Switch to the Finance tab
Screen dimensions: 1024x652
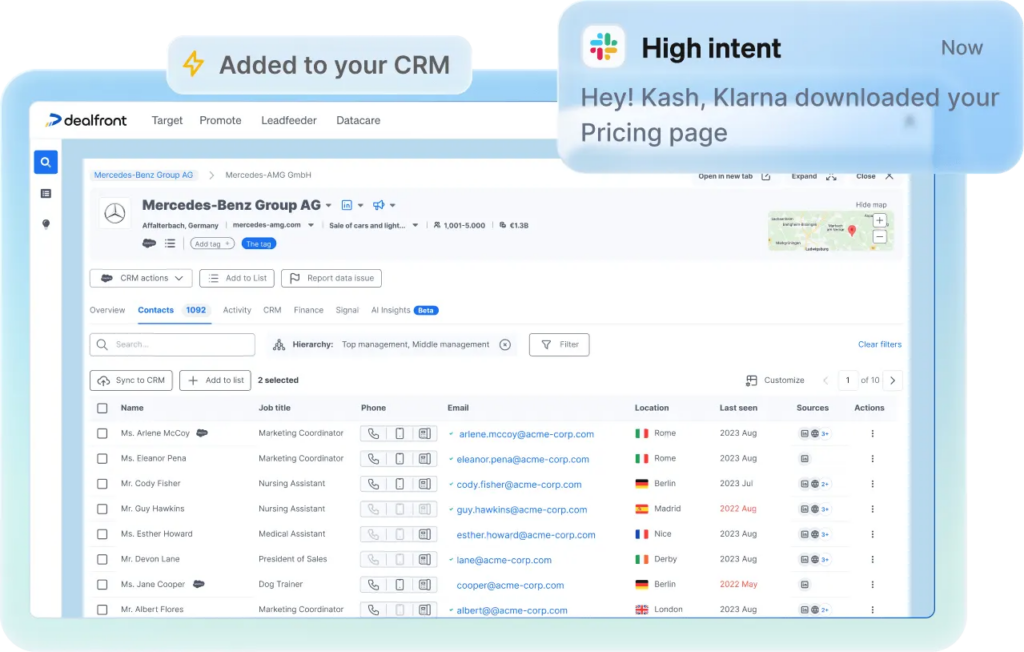click(x=308, y=310)
